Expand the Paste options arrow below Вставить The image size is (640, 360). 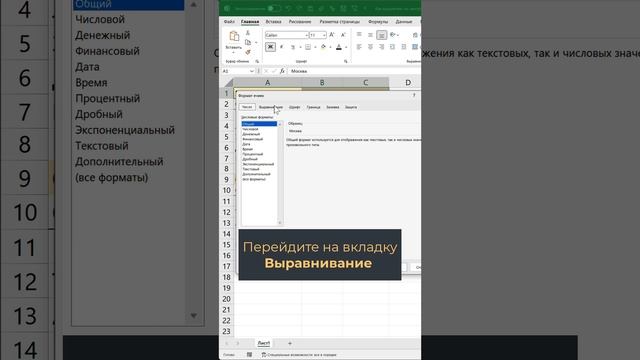(233, 53)
